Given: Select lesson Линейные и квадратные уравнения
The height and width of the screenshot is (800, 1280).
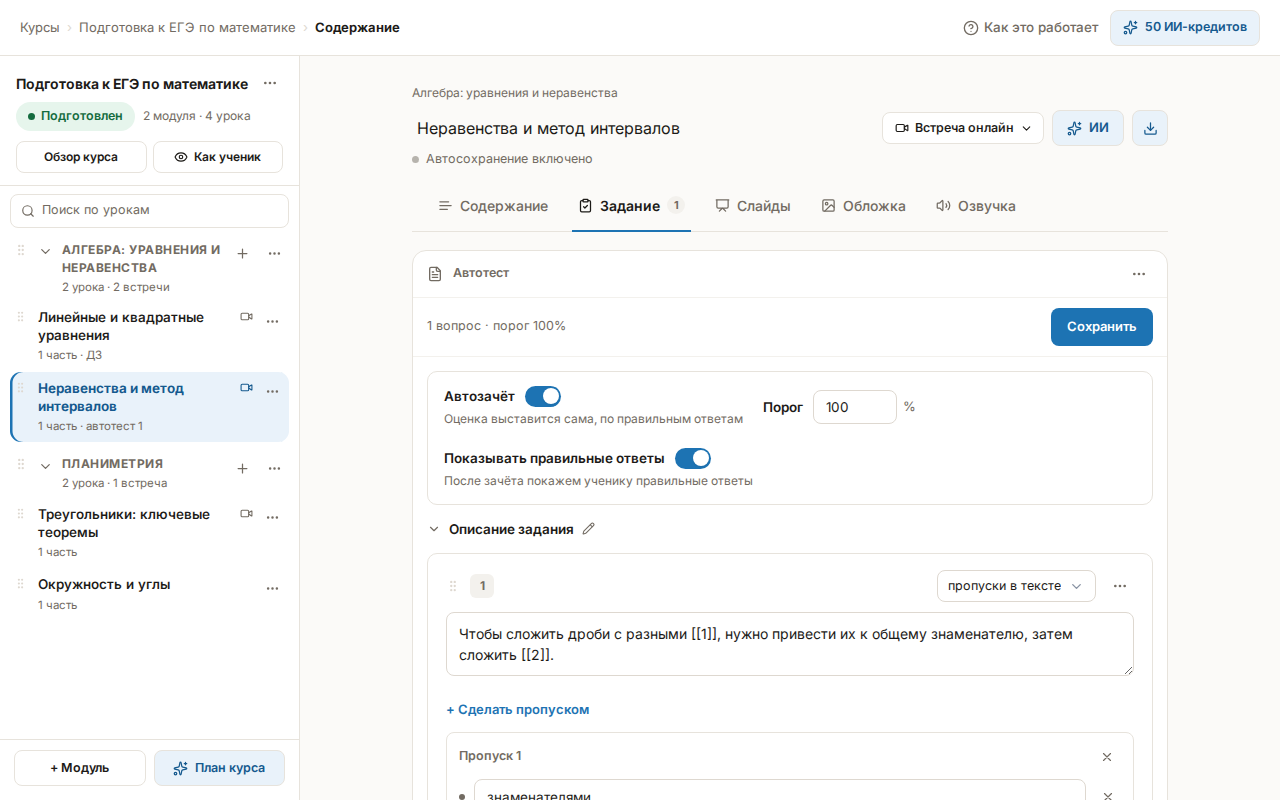Looking at the screenshot, I should point(121,327).
